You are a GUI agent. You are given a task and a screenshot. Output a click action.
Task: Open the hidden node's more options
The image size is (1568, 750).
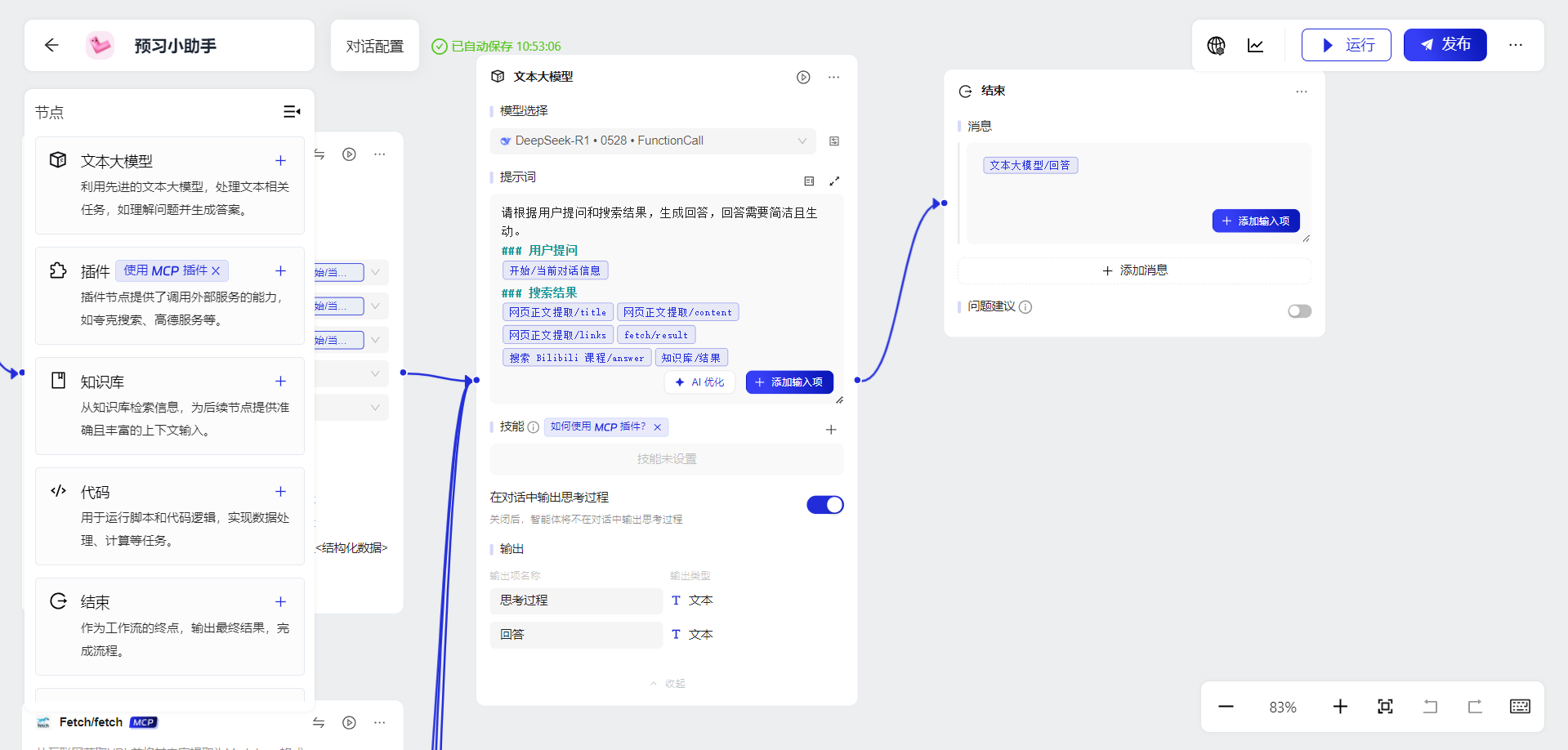click(379, 154)
